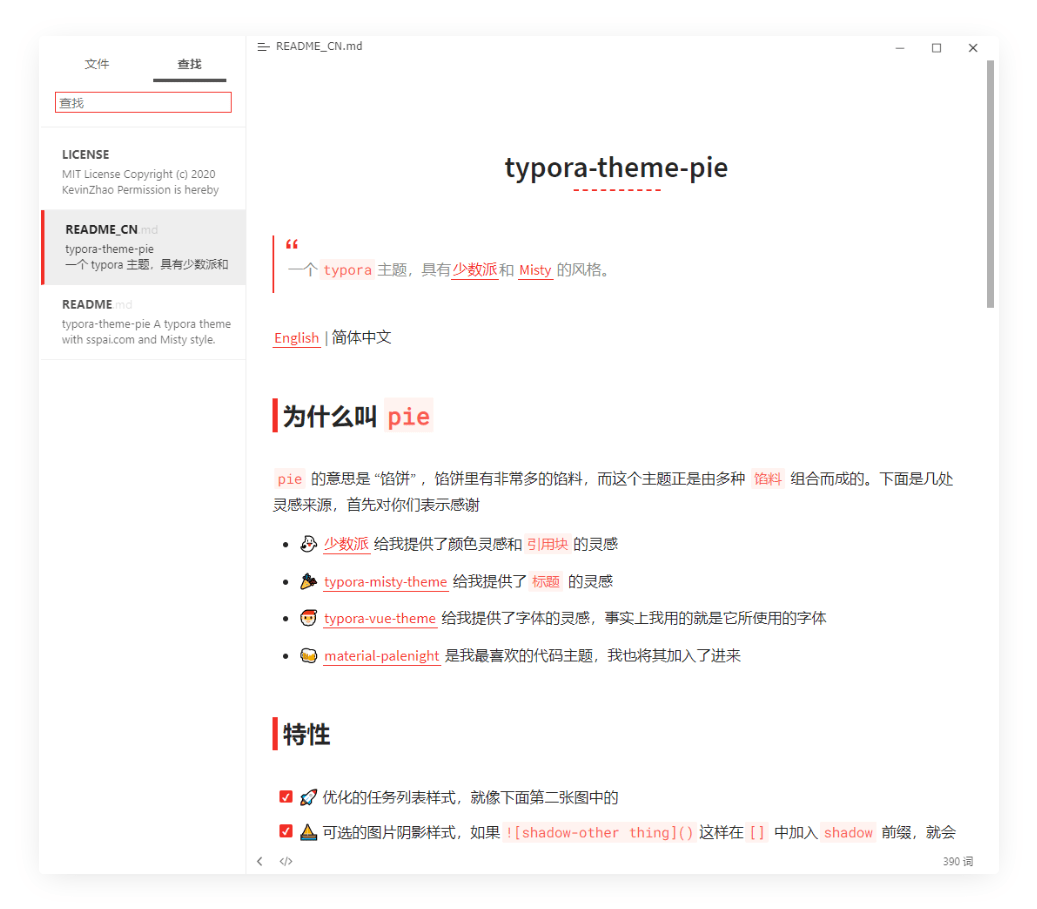Minimize the Typora window

(x=899, y=48)
